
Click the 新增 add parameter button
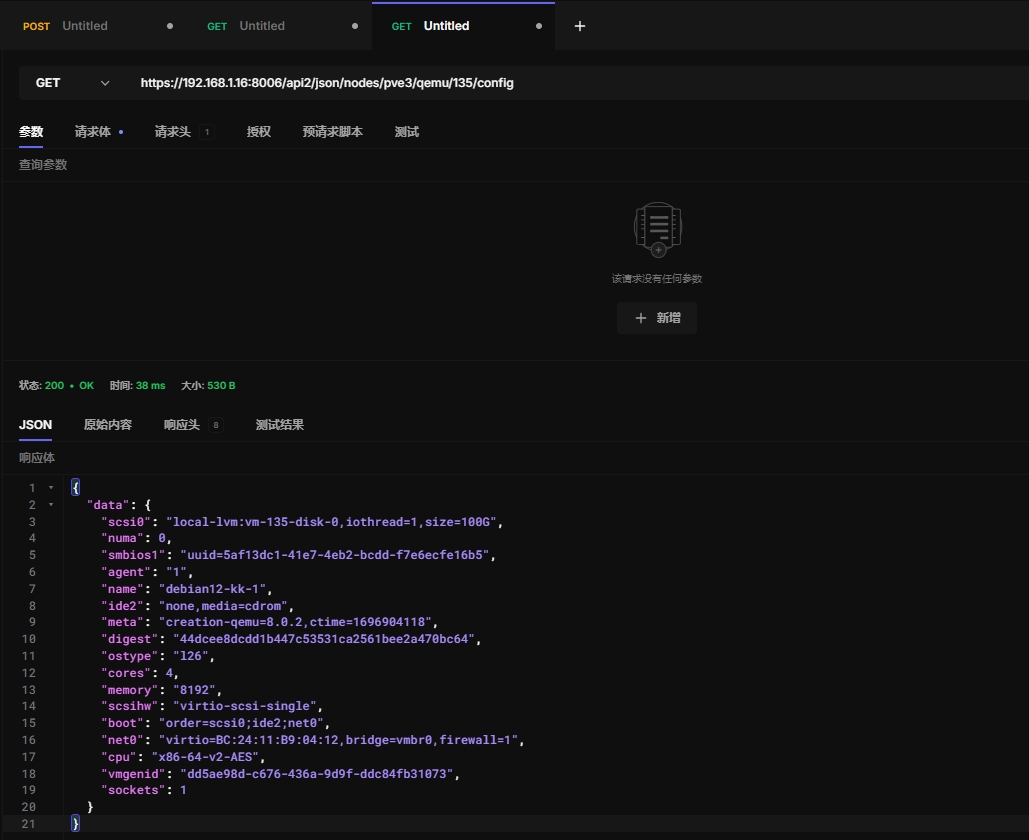point(657,318)
